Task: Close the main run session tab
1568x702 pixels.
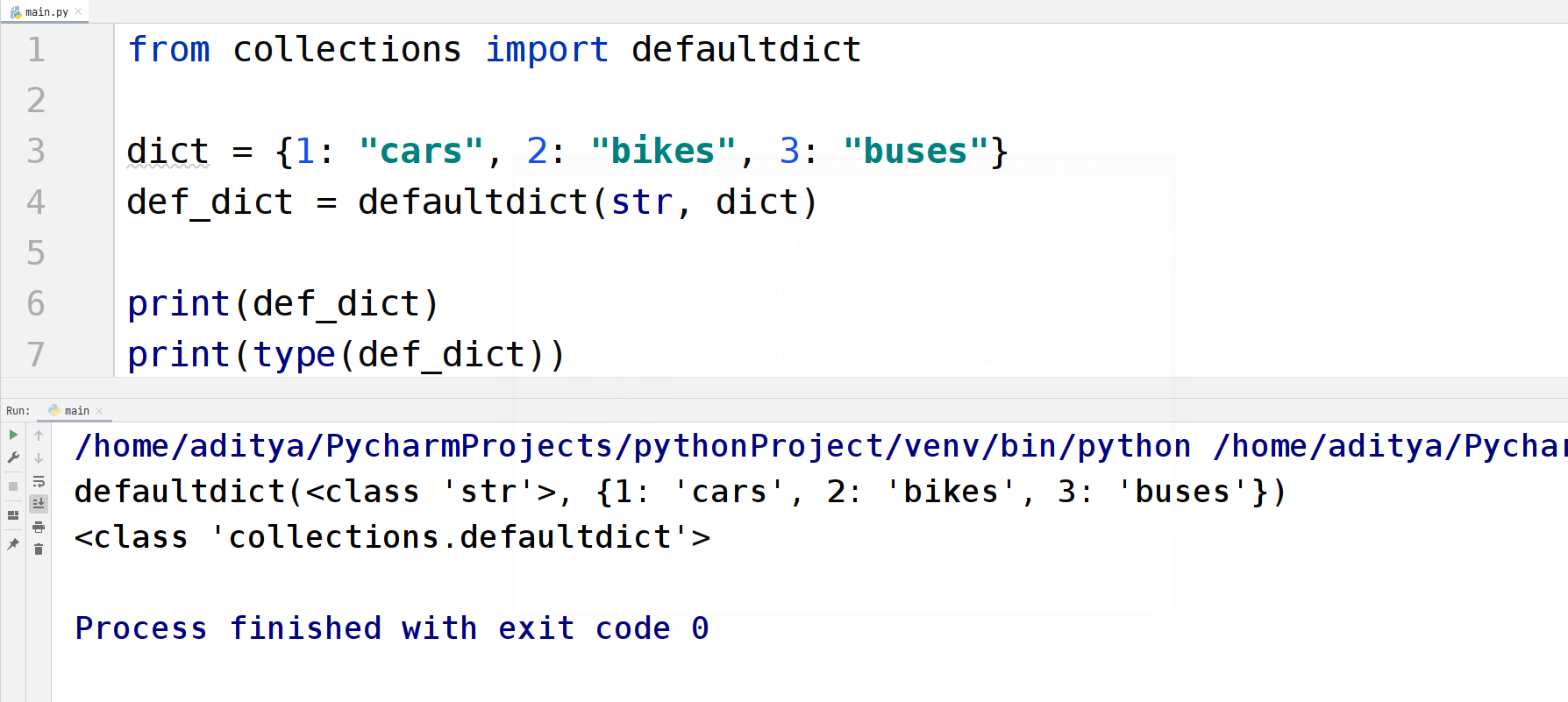Action: pyautogui.click(x=99, y=410)
